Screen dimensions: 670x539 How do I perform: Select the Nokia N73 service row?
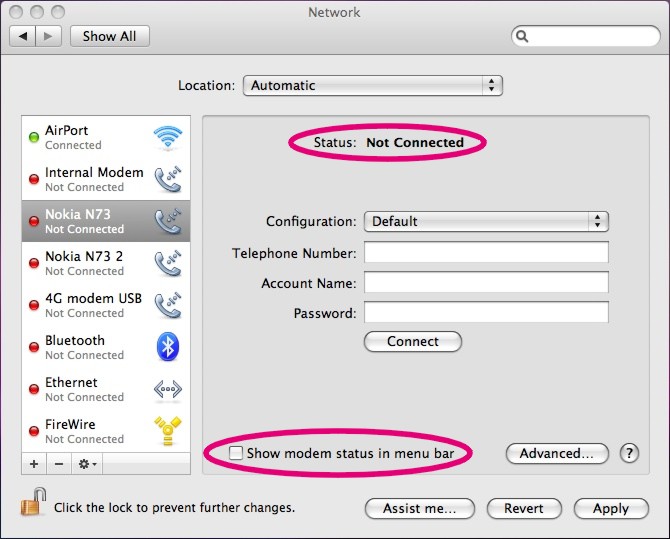tap(106, 221)
